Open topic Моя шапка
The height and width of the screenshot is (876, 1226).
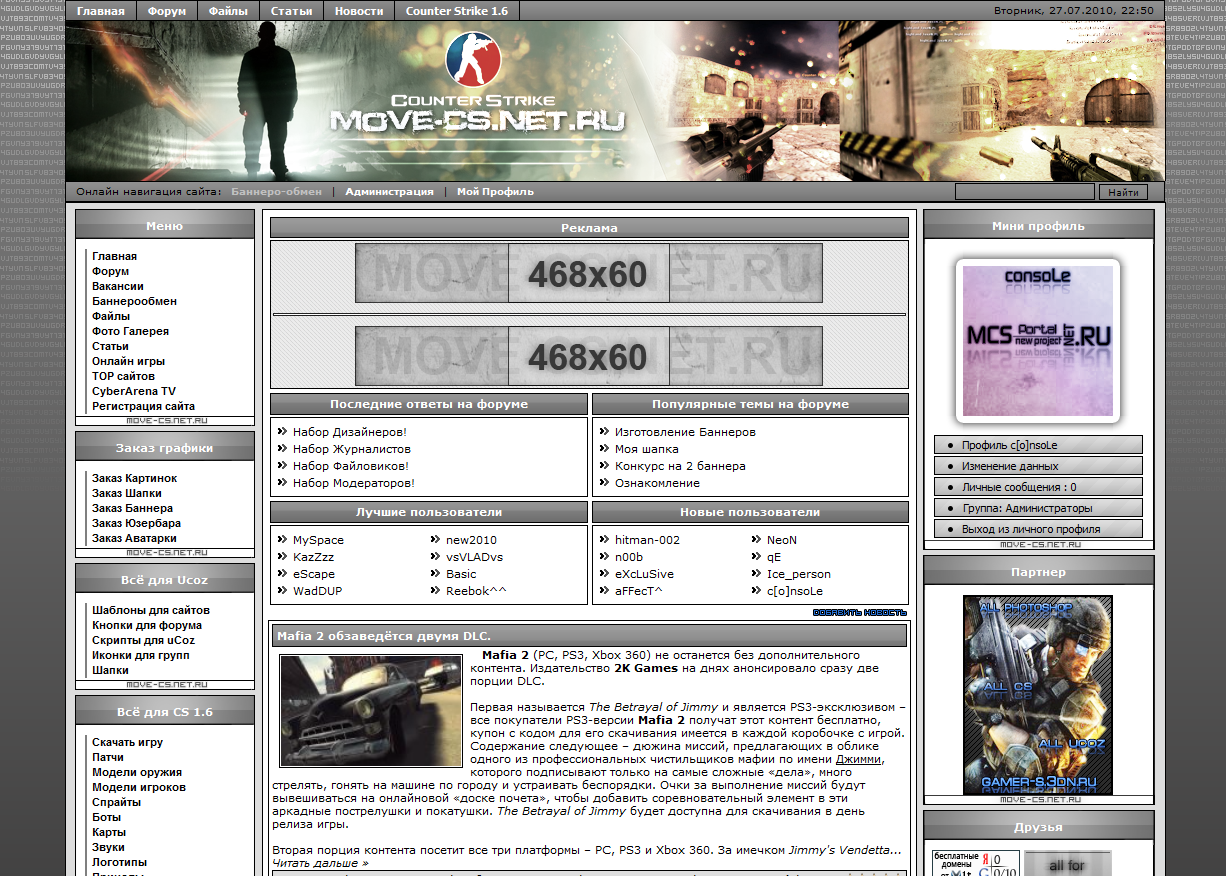point(646,449)
